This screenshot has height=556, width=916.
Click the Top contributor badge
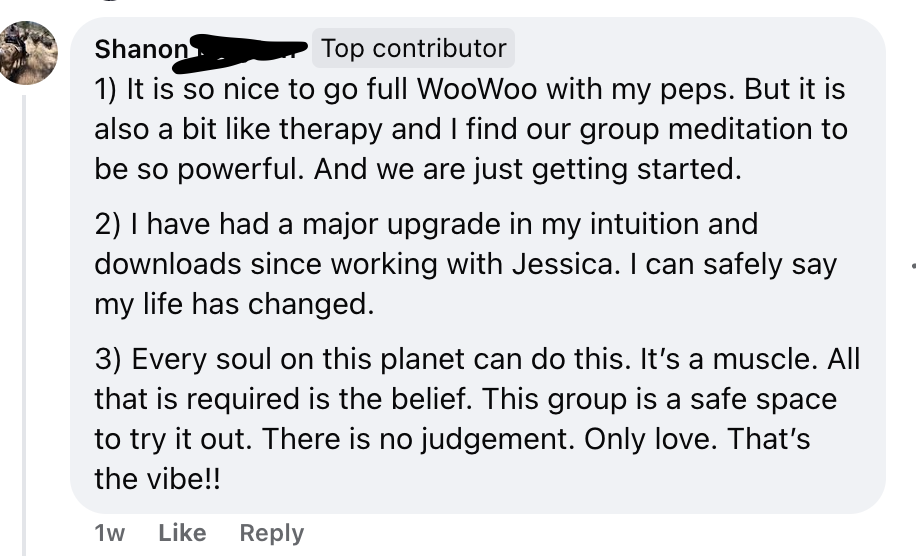tap(414, 48)
